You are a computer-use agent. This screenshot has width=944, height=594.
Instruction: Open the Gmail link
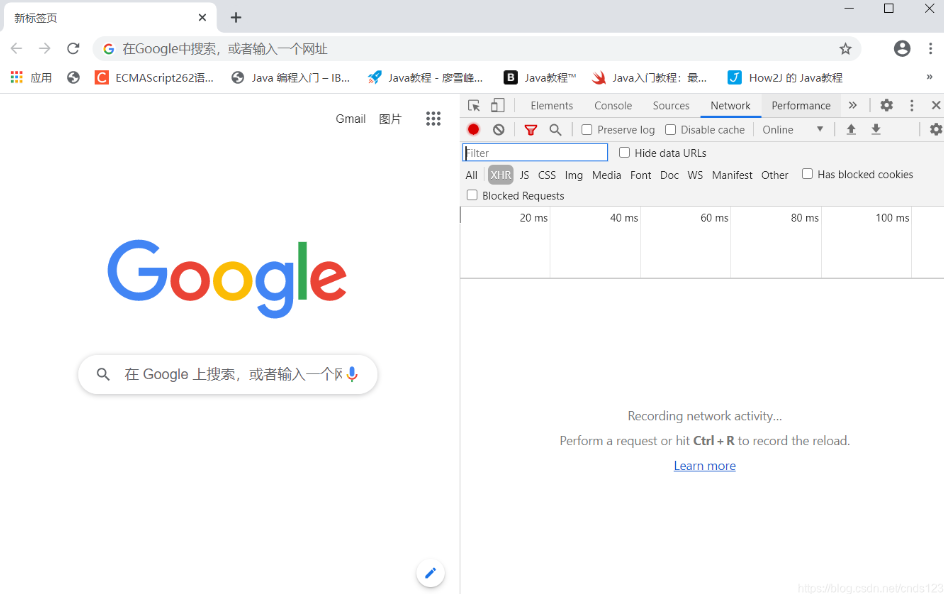click(x=350, y=119)
